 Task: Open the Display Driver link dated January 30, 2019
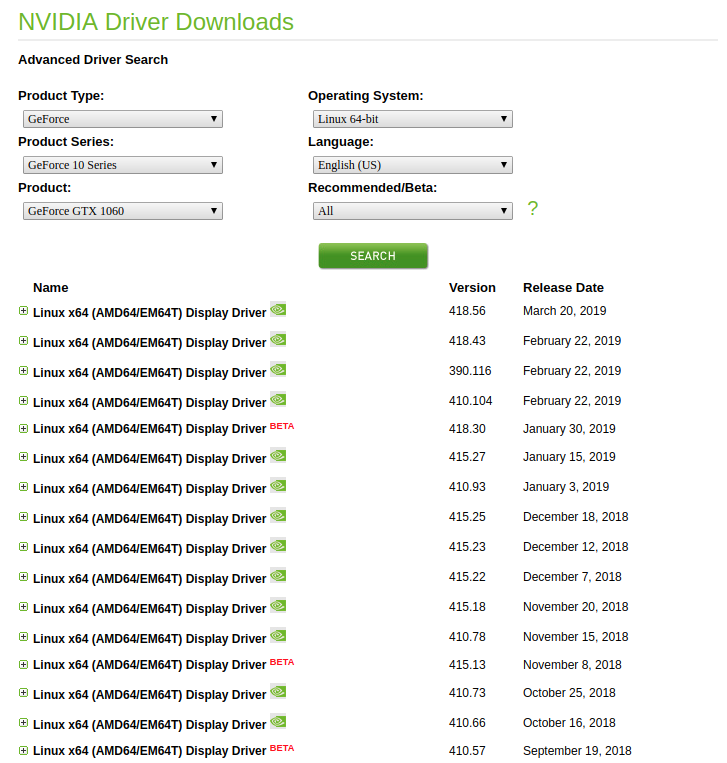tap(149, 429)
